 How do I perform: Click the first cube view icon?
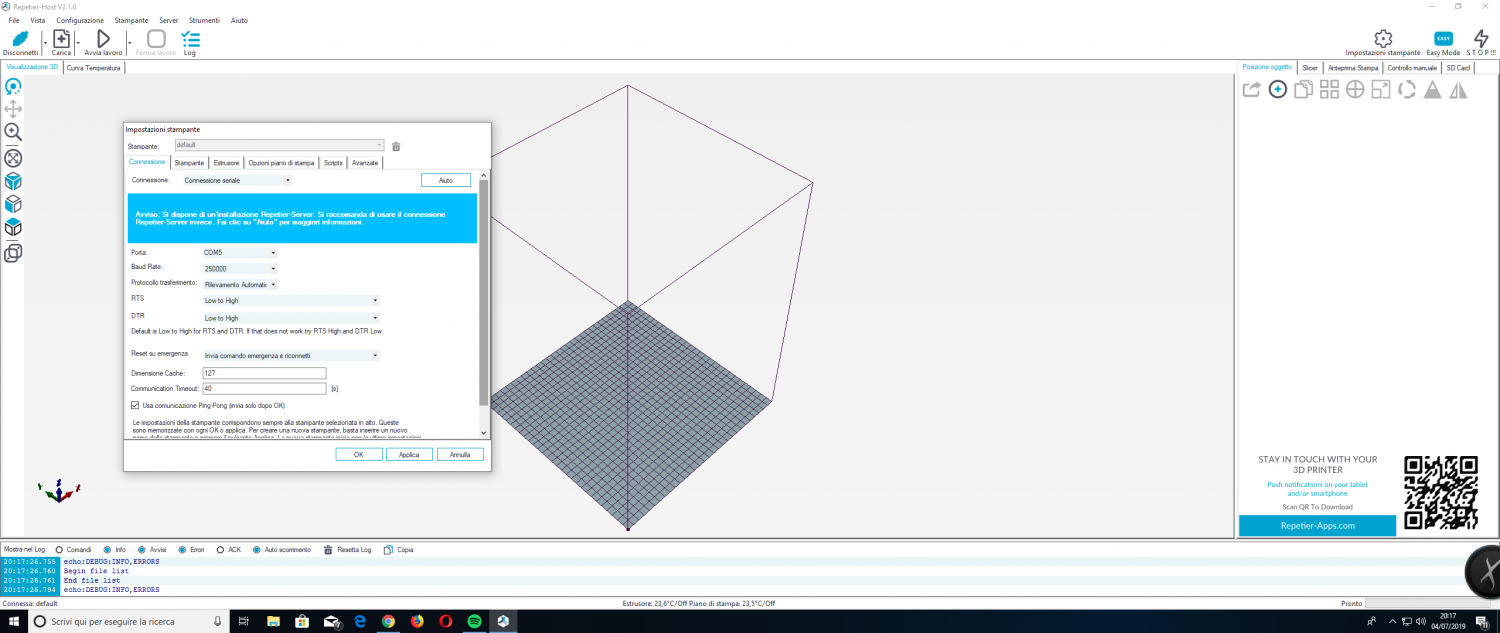pyautogui.click(x=14, y=181)
